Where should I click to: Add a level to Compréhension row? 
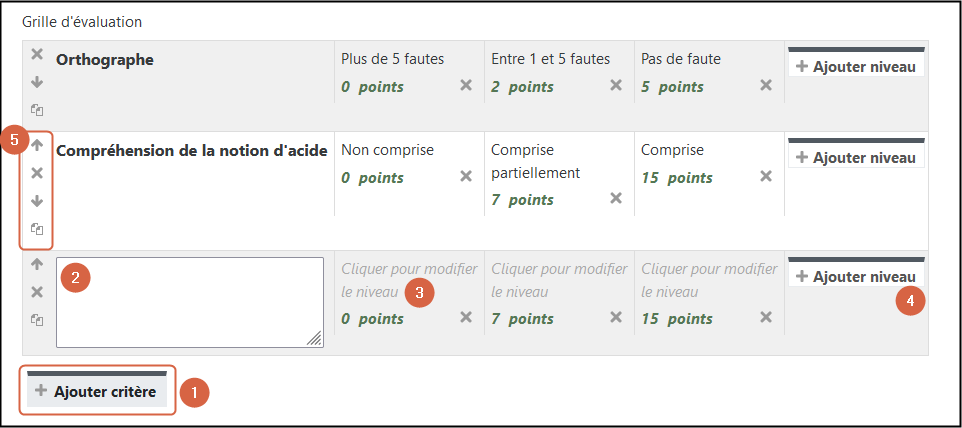[856, 158]
